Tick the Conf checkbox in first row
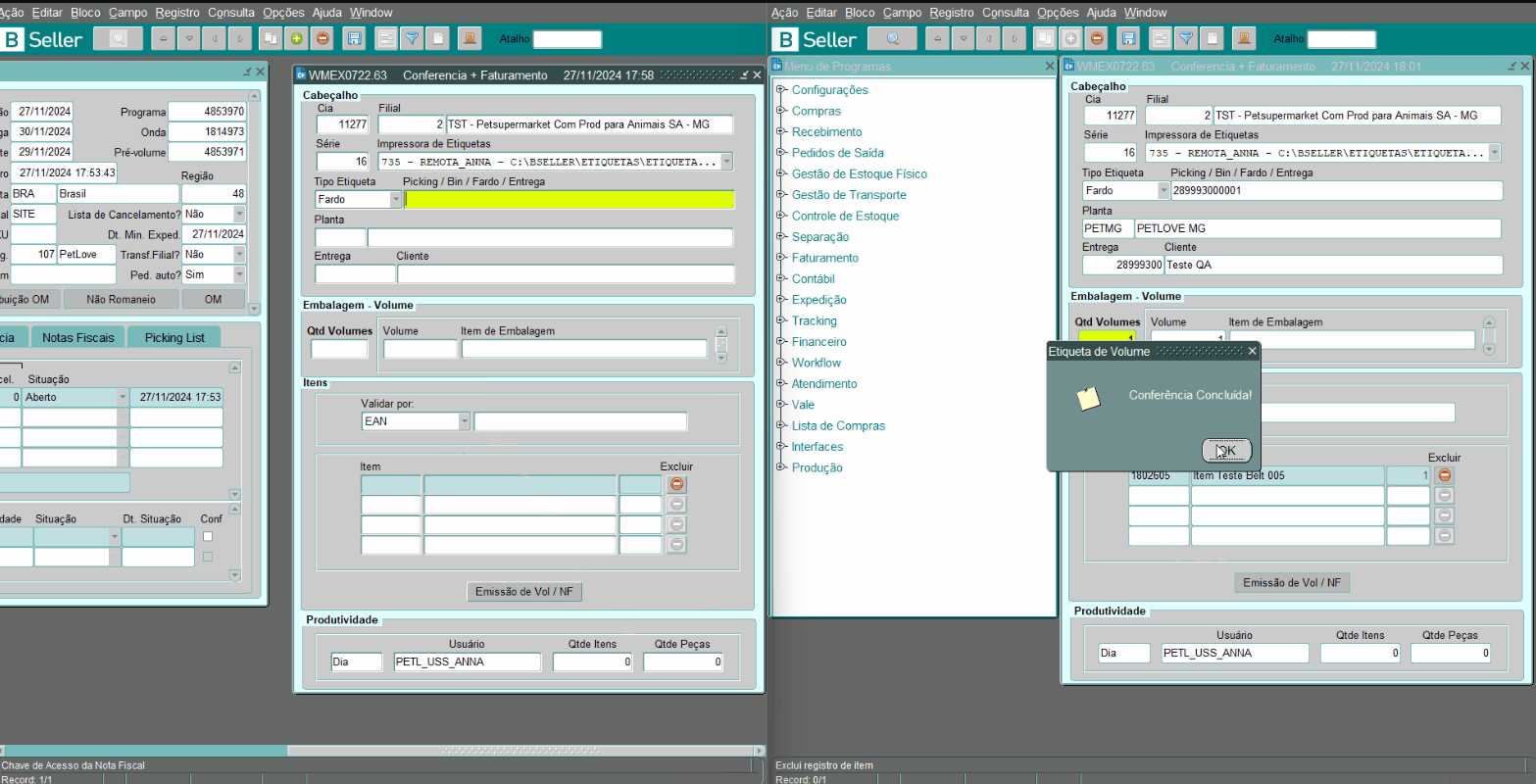Viewport: 1536px width, 784px height. [x=208, y=537]
